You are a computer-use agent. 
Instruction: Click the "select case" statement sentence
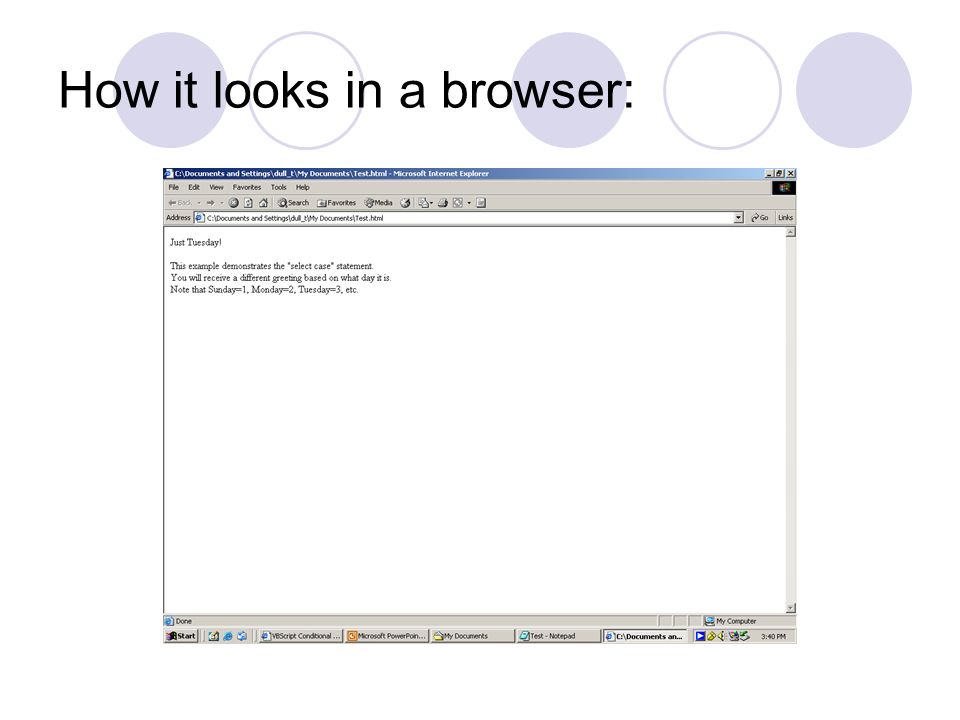coord(272,266)
